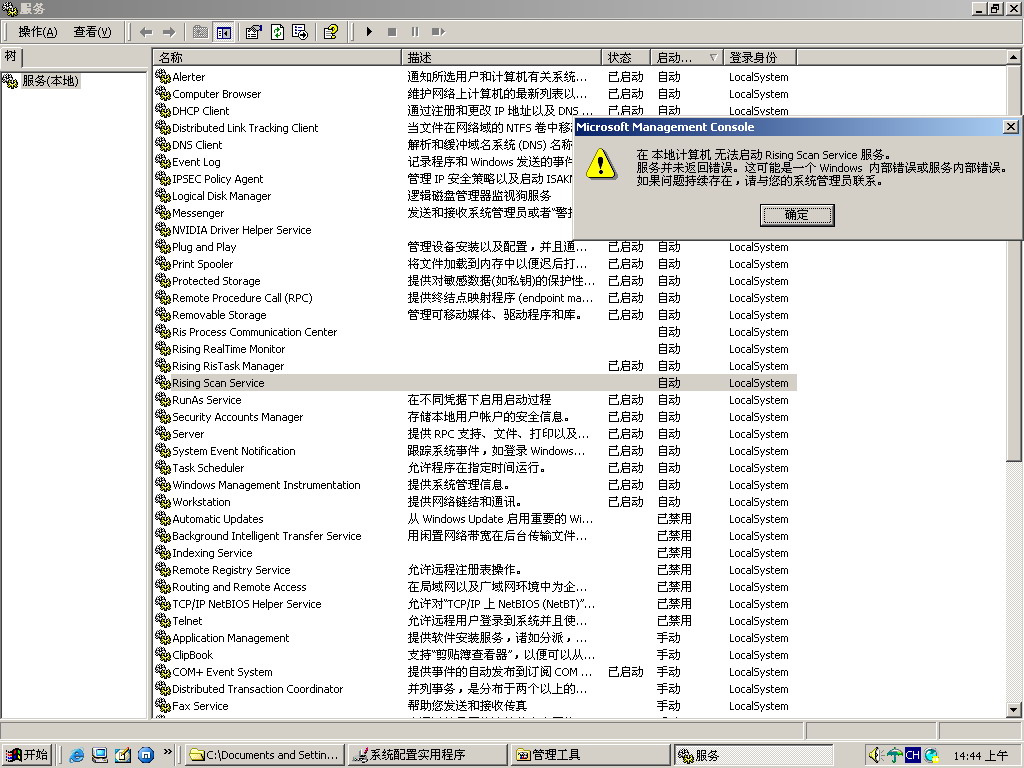Sort by the 登录身份 column header

click(x=760, y=57)
